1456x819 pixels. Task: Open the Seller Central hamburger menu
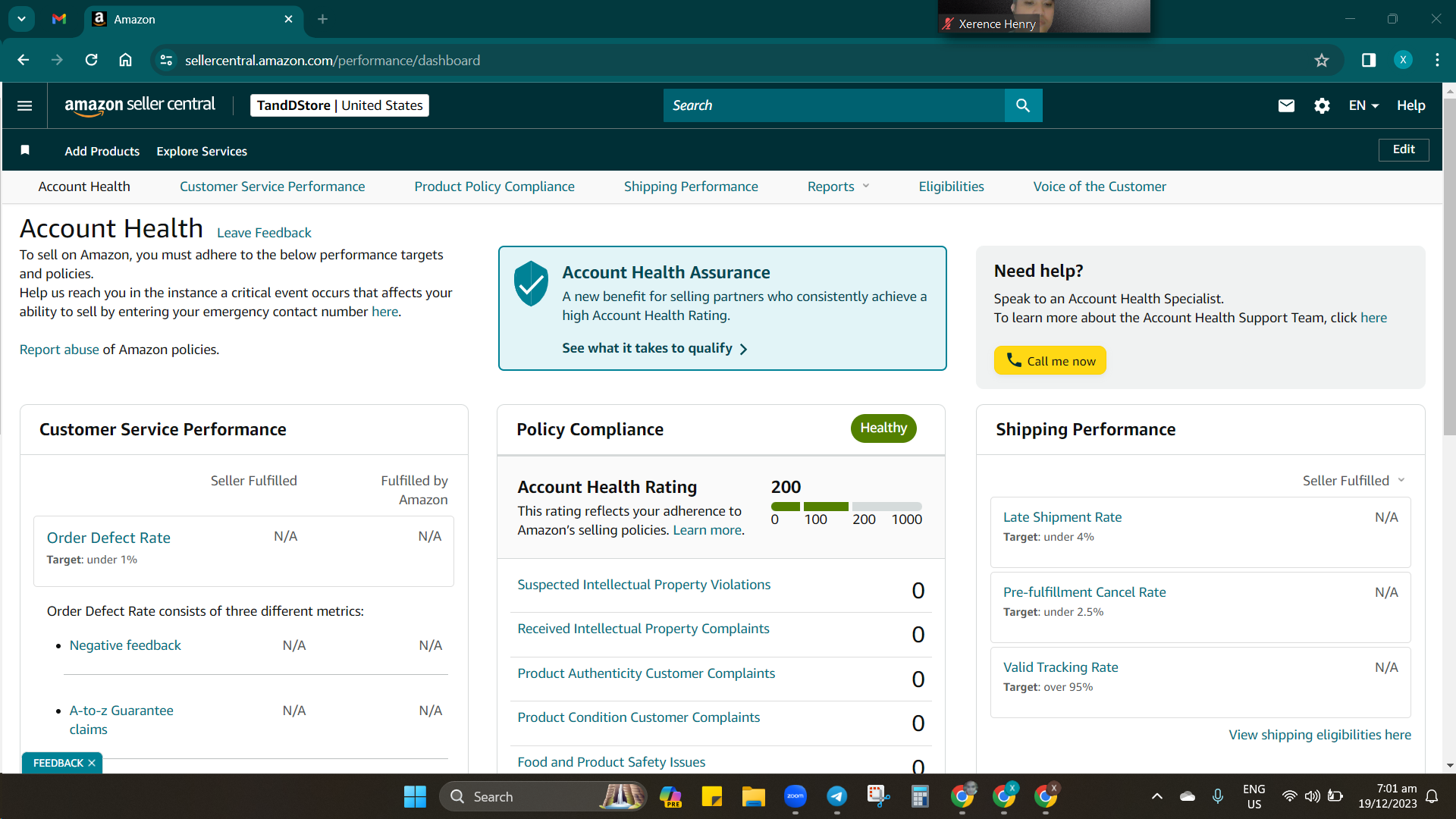coord(24,105)
